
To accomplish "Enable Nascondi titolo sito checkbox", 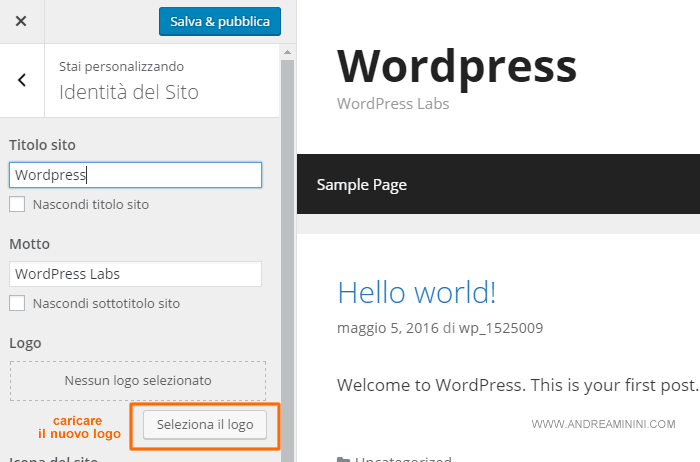I will click(x=17, y=204).
